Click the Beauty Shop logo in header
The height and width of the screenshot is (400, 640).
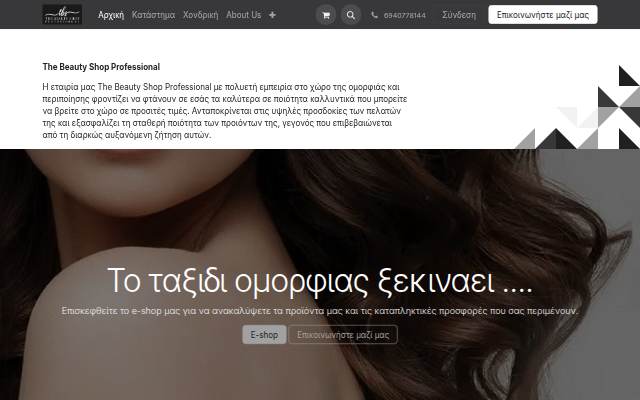pos(62,15)
